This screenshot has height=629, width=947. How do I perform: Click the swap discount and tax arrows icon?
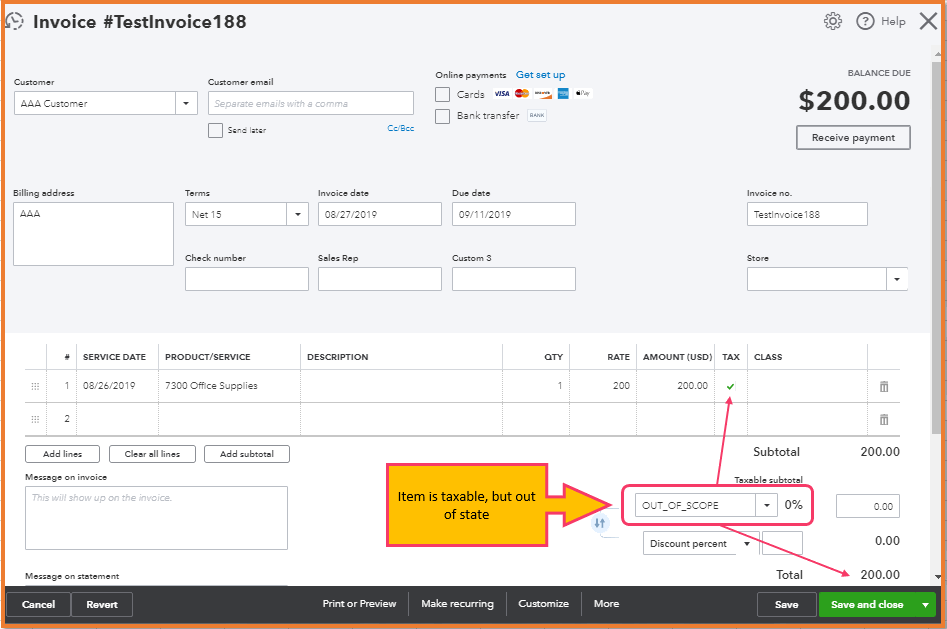tap(600, 523)
